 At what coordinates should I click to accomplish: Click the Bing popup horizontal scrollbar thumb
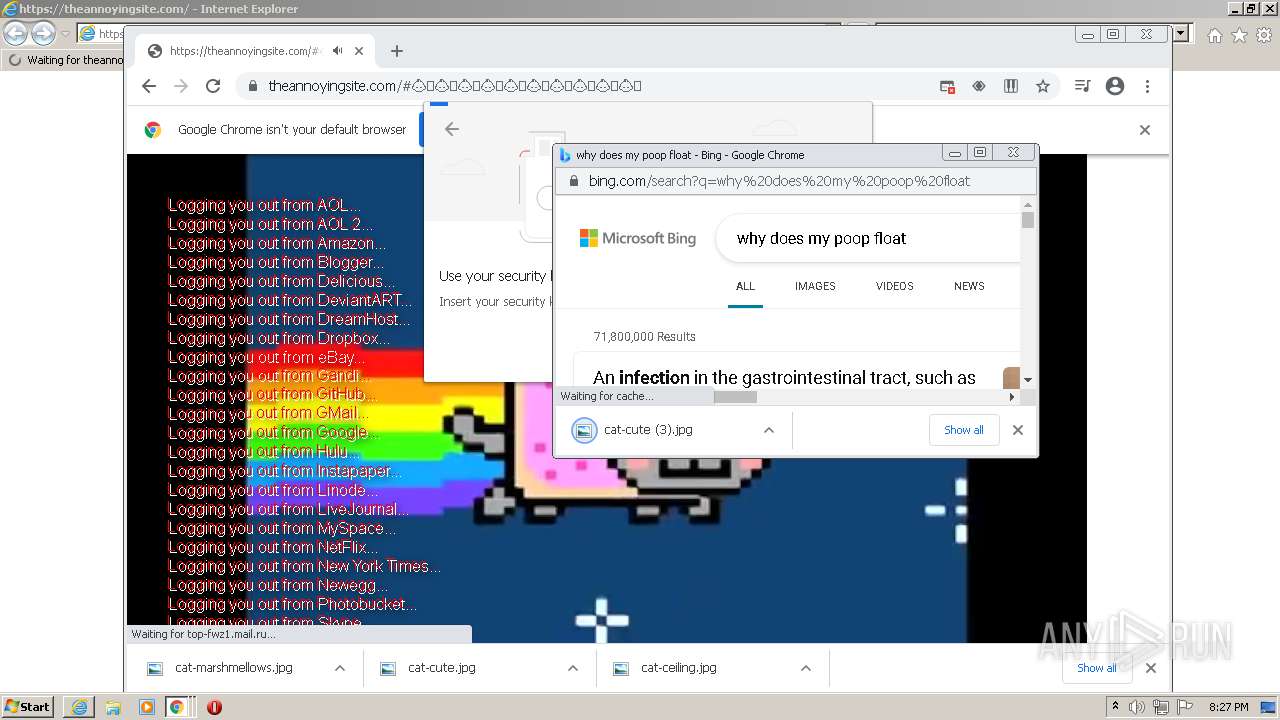(735, 397)
